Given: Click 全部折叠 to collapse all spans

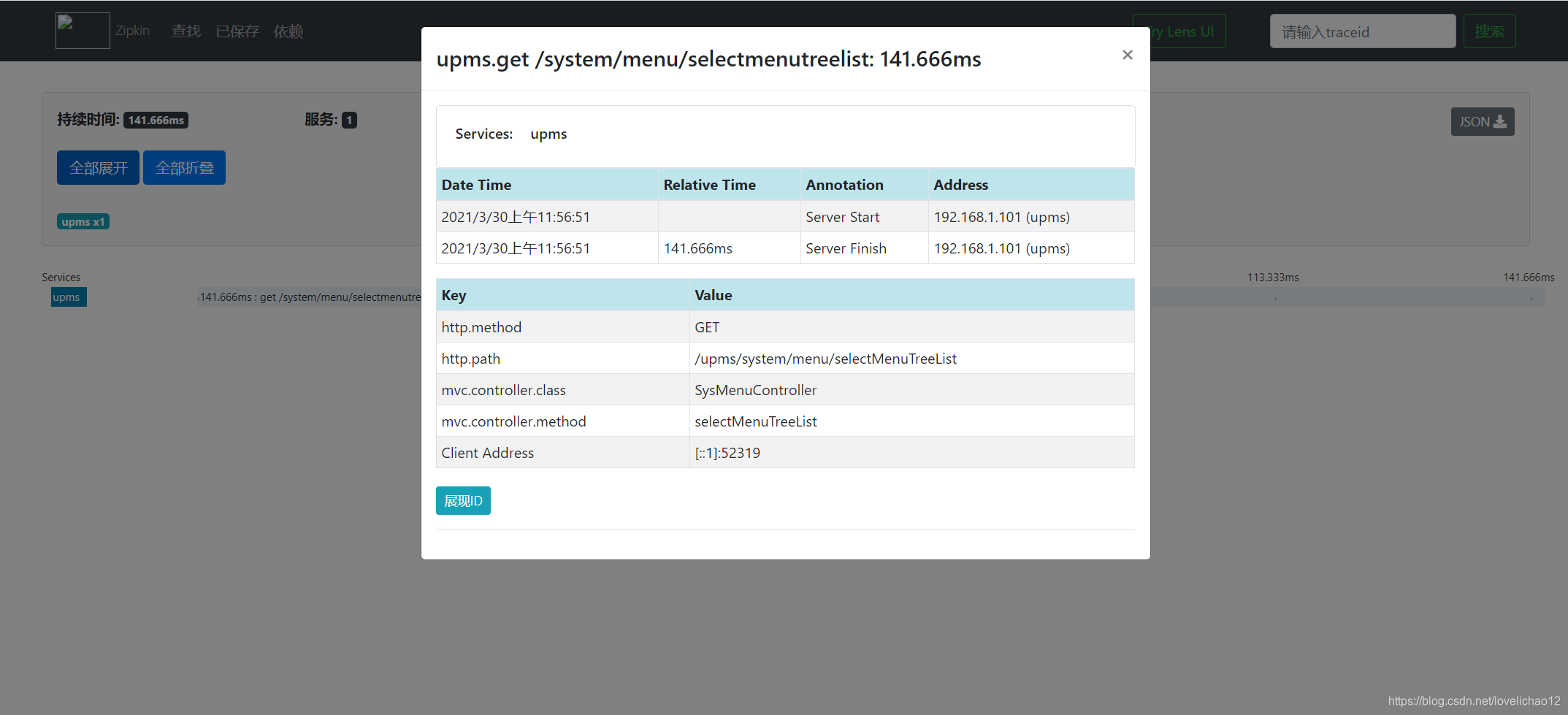Looking at the screenshot, I should tap(184, 167).
